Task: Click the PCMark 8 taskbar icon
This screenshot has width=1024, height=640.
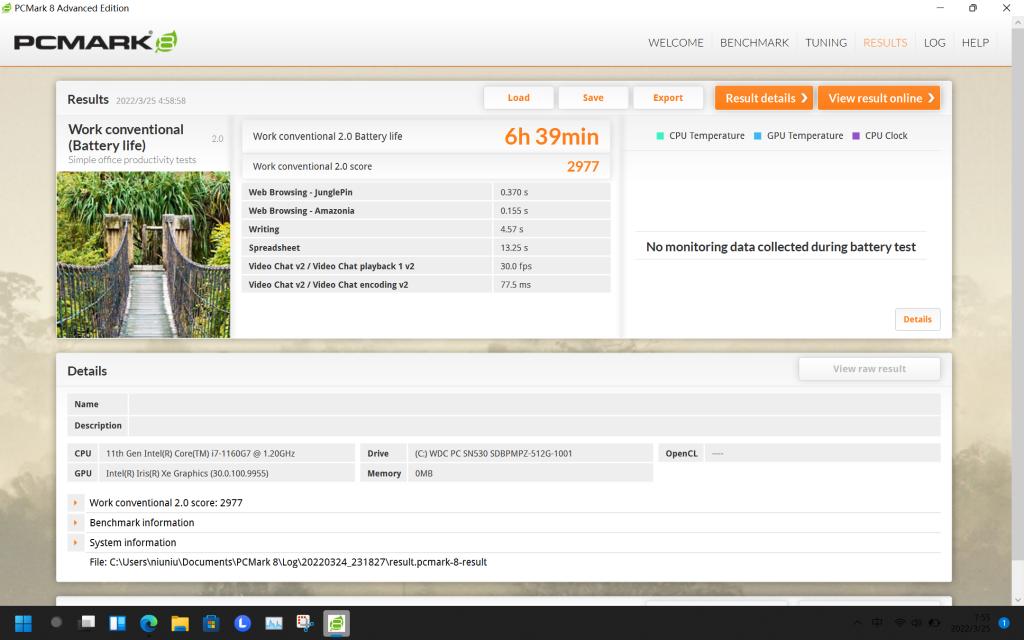Action: pos(337,623)
